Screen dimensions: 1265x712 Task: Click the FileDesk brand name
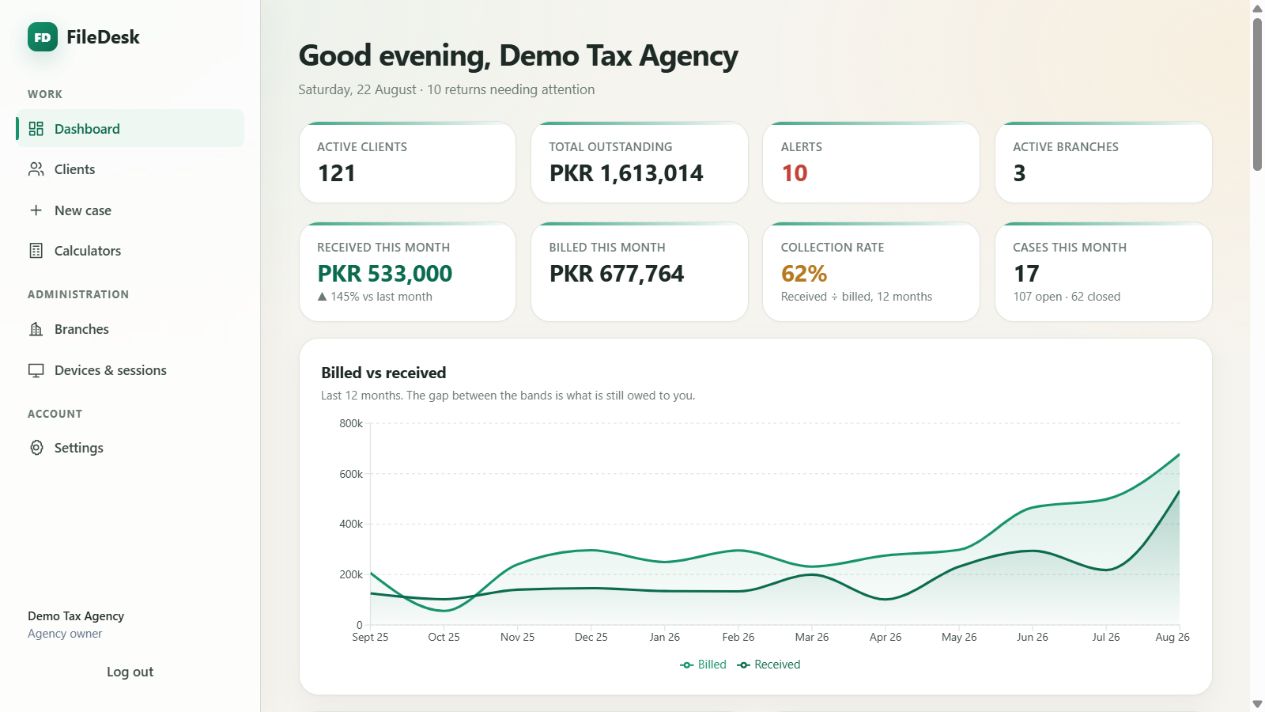(x=103, y=37)
